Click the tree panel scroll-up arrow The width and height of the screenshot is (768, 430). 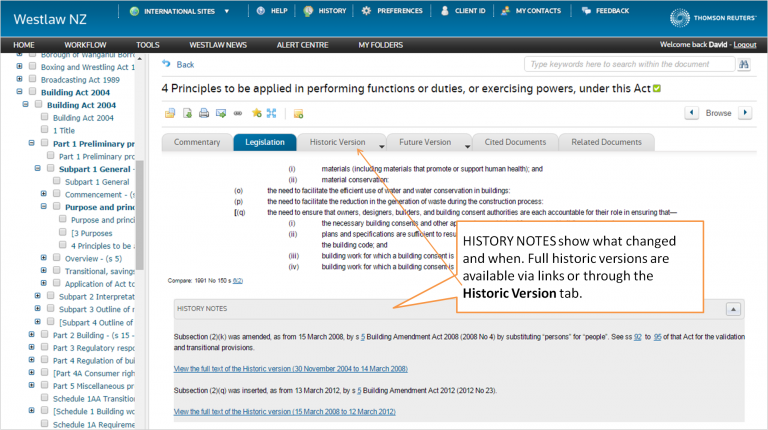[x=140, y=58]
